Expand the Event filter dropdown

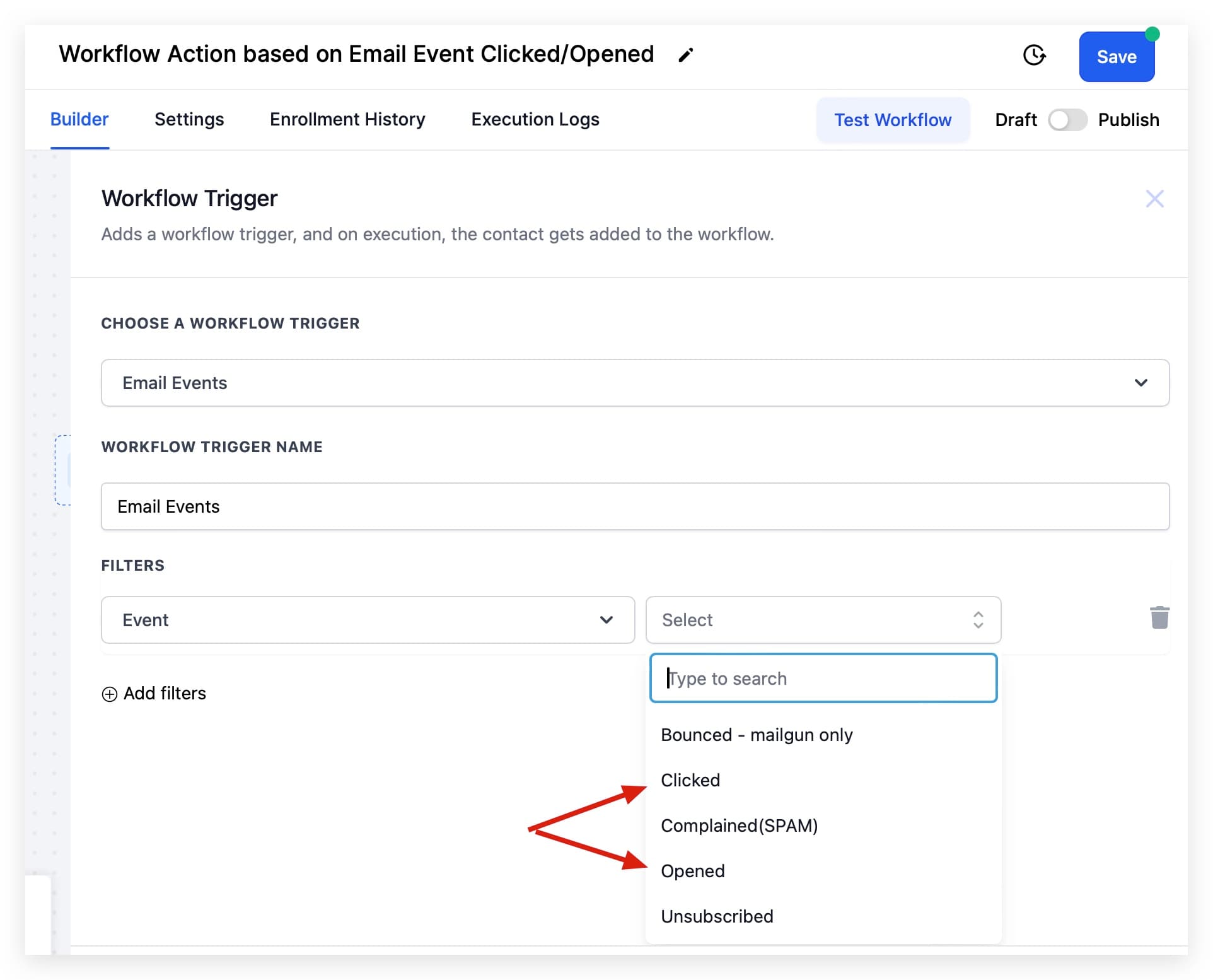(x=368, y=620)
